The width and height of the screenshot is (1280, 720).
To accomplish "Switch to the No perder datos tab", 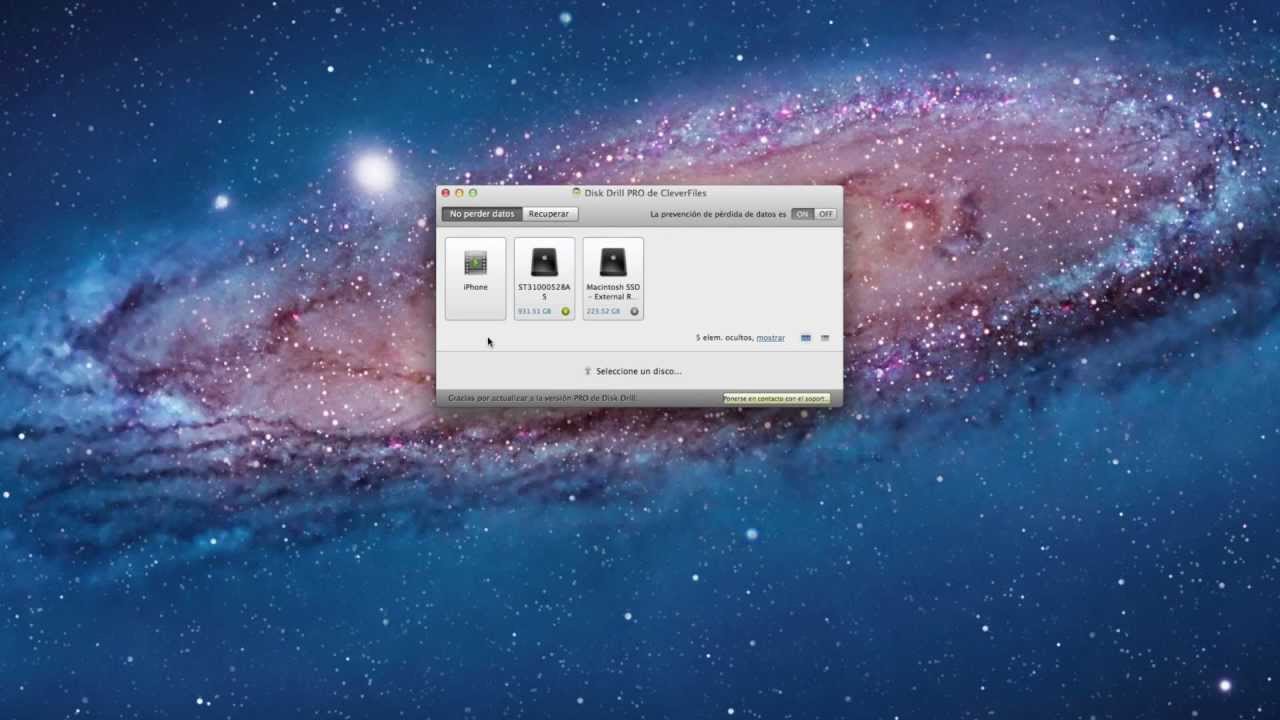I will point(482,214).
